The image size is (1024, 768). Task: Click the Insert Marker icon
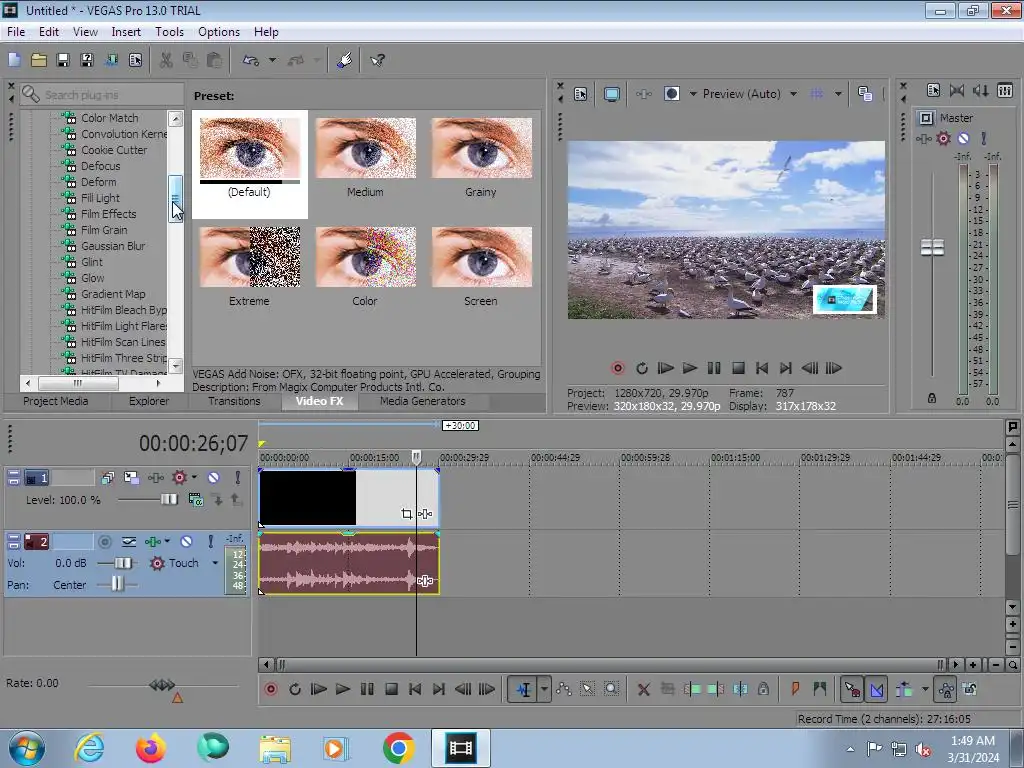[795, 689]
